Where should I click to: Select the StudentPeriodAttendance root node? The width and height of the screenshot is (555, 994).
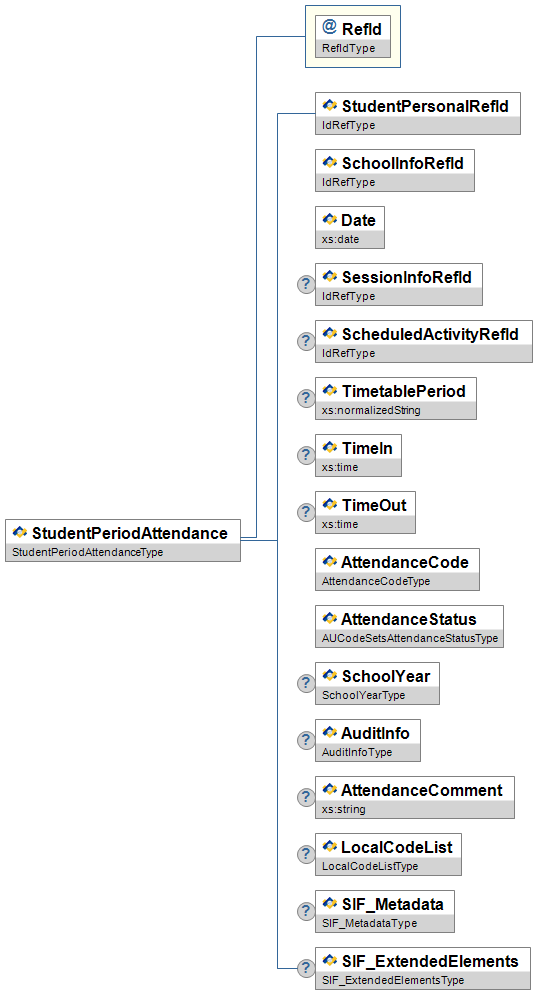click(x=123, y=540)
